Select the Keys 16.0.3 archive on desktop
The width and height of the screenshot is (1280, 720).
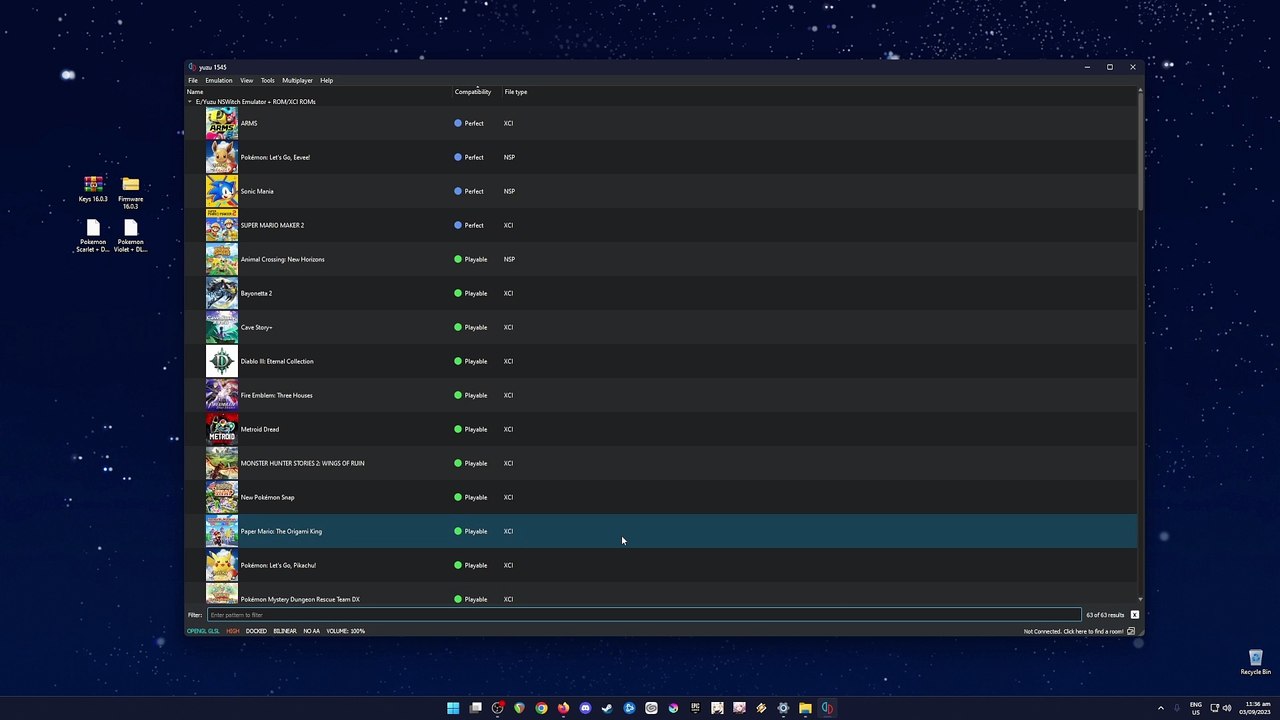point(93,189)
